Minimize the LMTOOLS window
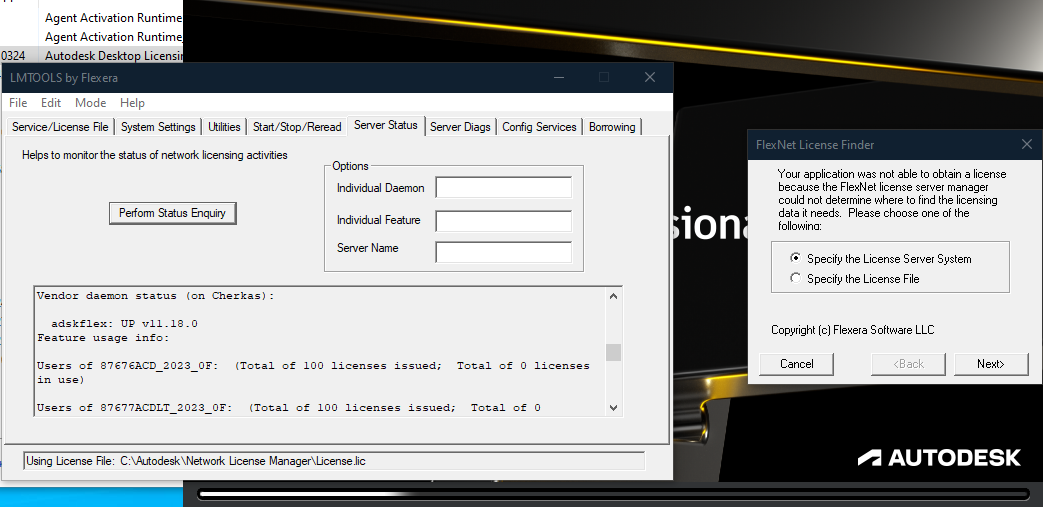 559,78
